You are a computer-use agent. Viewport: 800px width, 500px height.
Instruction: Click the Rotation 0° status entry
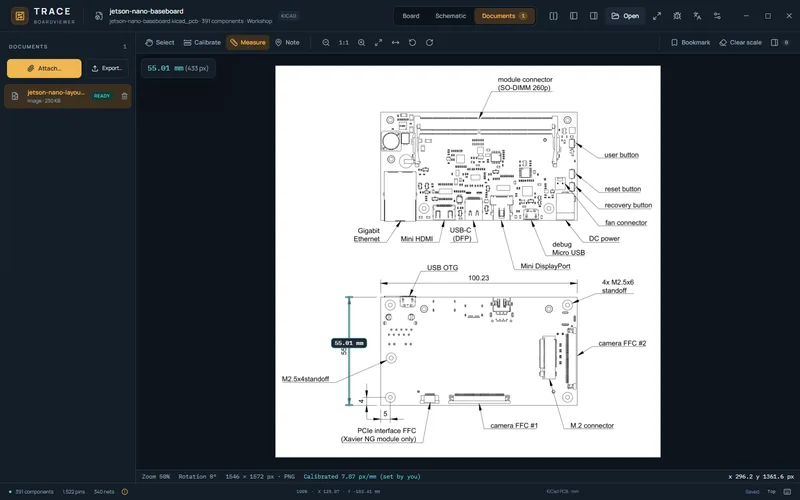pos(197,477)
